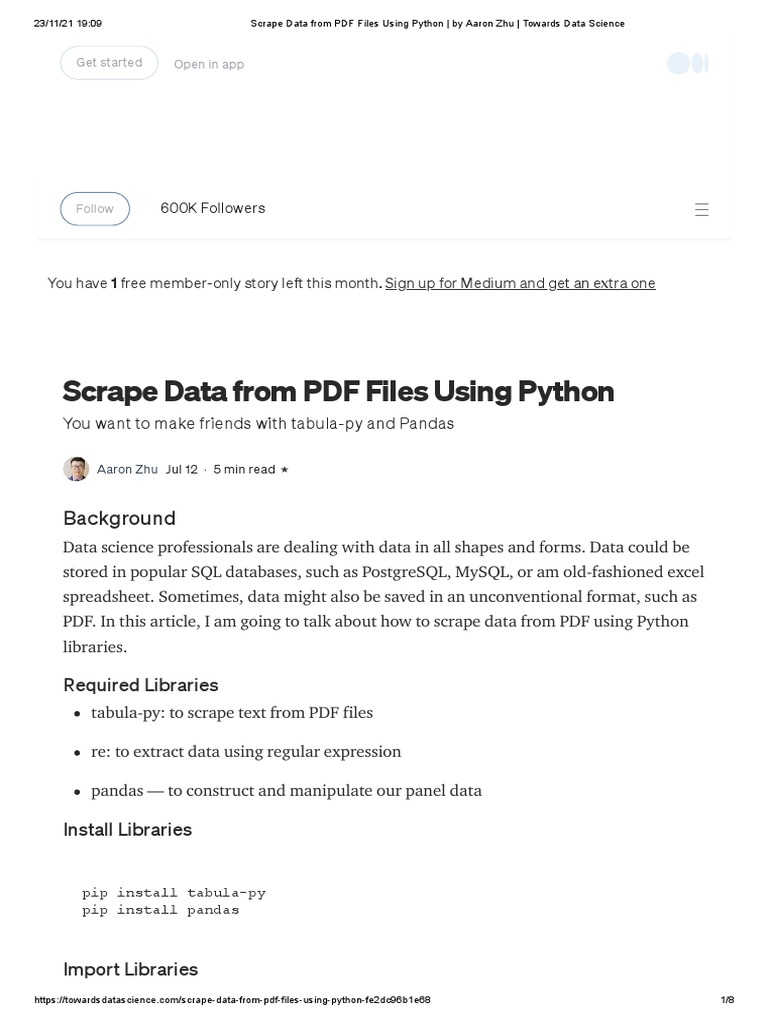Open the hamburger menu icon
The image size is (768, 1024).
pyautogui.click(x=702, y=209)
